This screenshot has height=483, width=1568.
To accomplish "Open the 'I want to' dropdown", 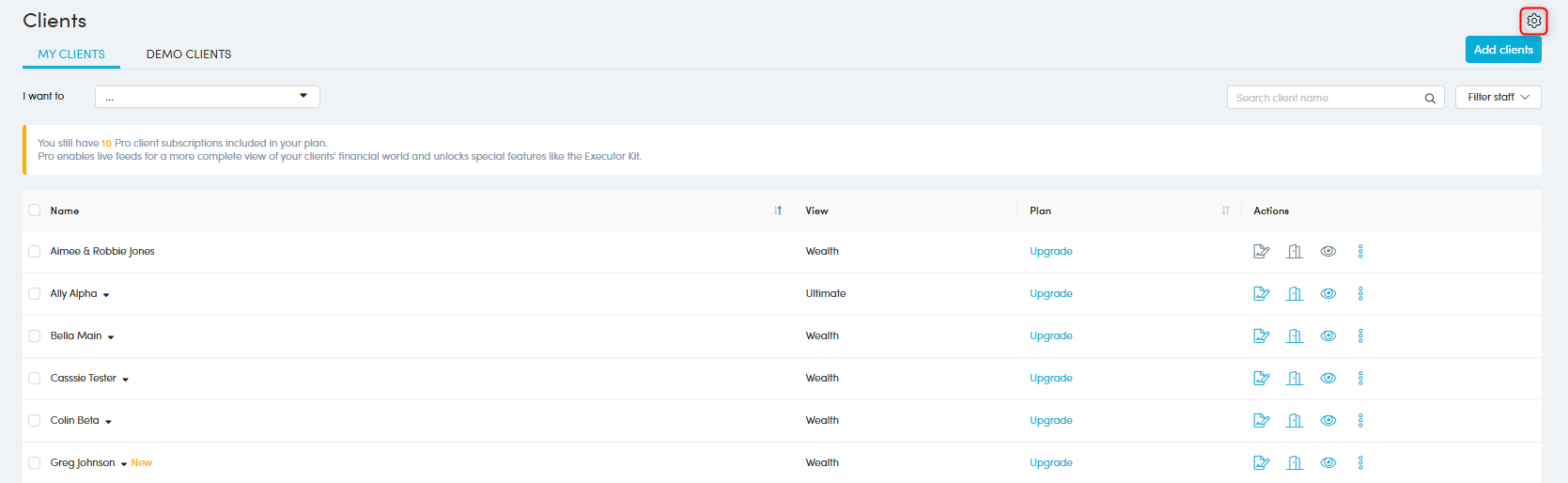I will (207, 97).
